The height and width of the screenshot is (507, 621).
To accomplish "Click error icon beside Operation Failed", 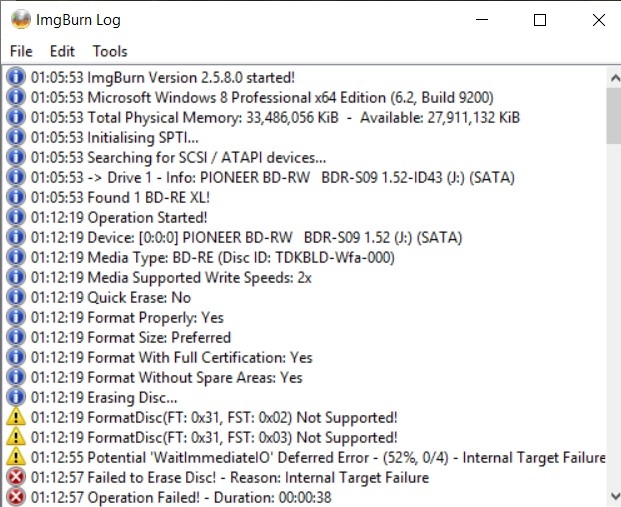I will click(x=16, y=497).
